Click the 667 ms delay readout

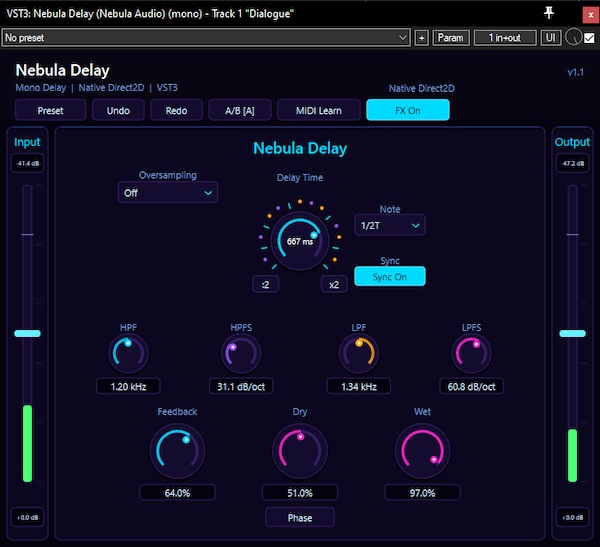tap(300, 242)
